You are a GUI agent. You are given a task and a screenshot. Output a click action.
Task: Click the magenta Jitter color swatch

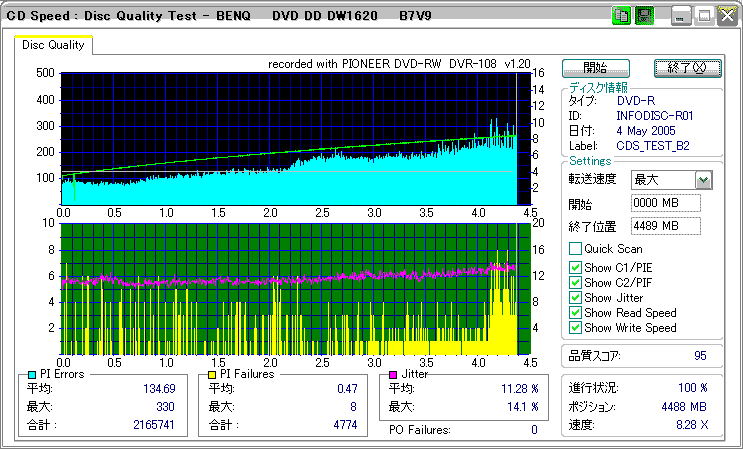pyautogui.click(x=393, y=374)
